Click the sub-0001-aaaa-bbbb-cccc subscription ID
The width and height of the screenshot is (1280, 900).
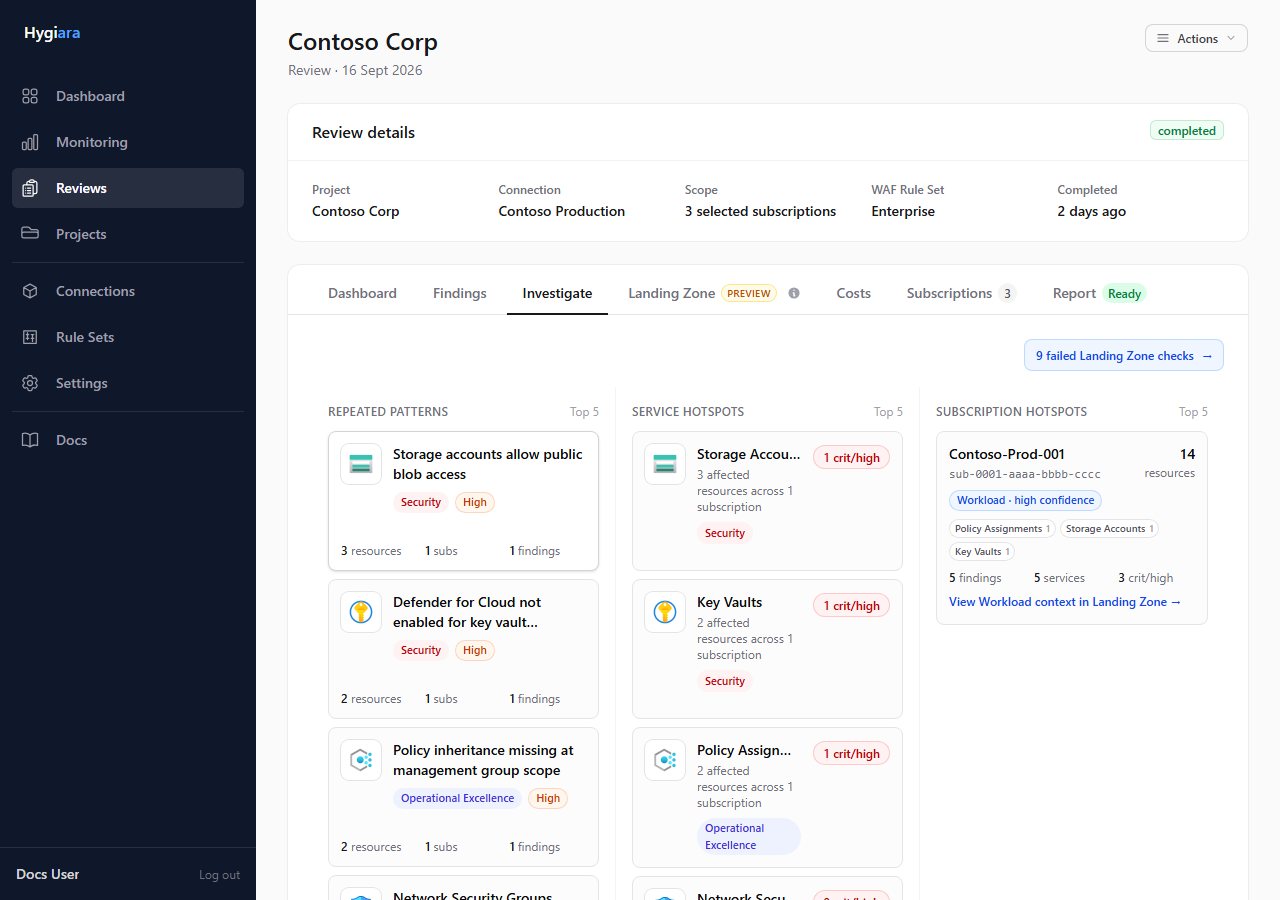point(1025,474)
